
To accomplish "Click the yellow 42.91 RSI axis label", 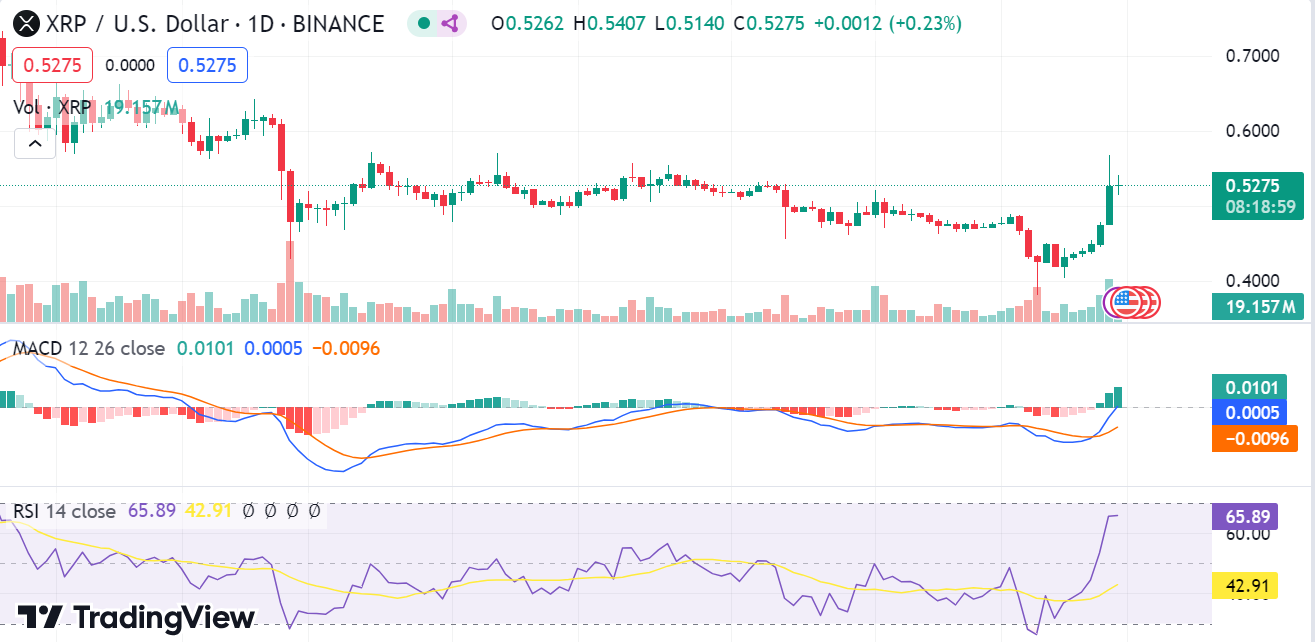I will click(x=1245, y=585).
